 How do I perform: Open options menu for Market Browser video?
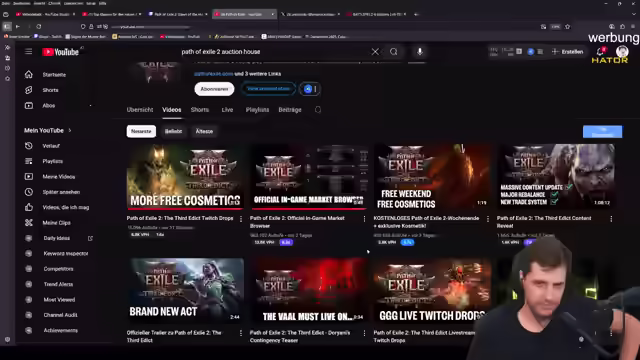pyautogui.click(x=364, y=219)
